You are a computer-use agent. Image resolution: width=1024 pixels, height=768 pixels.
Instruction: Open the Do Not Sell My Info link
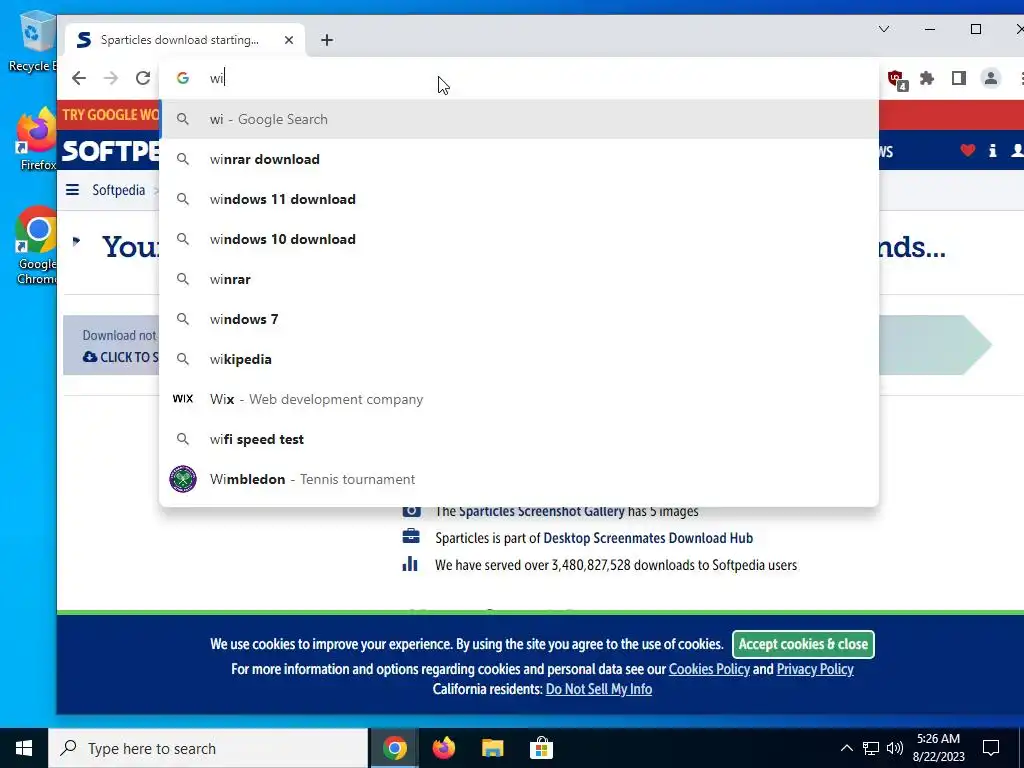(599, 689)
